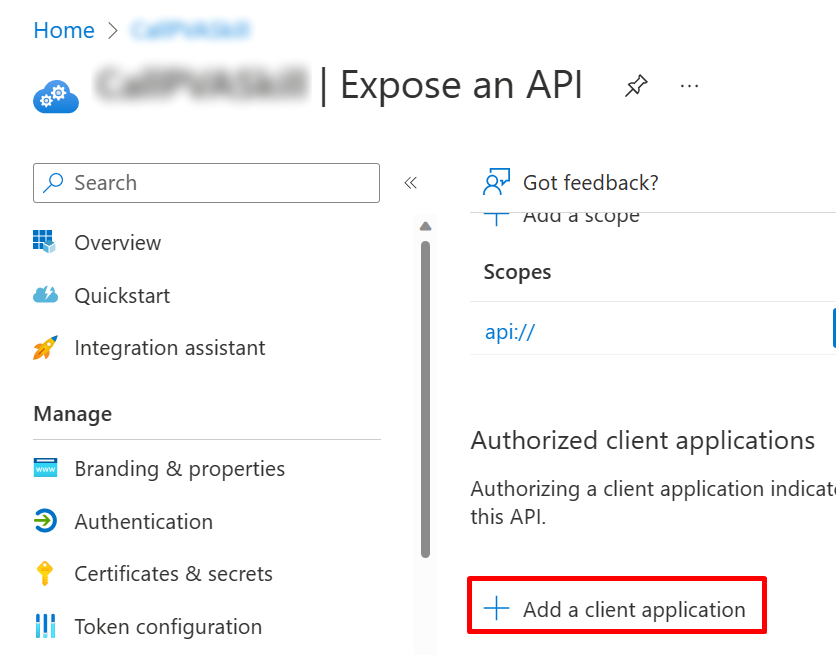836x655 pixels.
Task: Open the more options ellipsis menu
Action: [689, 86]
